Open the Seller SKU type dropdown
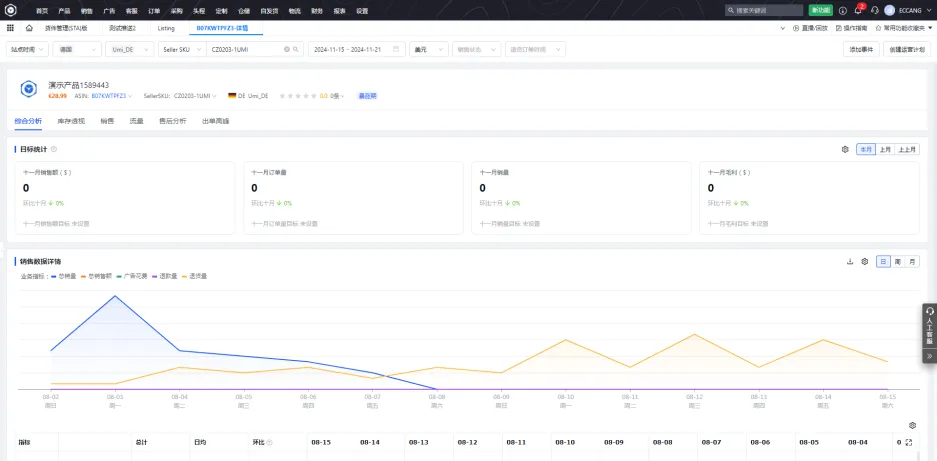This screenshot has width=937, height=461. tap(182, 50)
